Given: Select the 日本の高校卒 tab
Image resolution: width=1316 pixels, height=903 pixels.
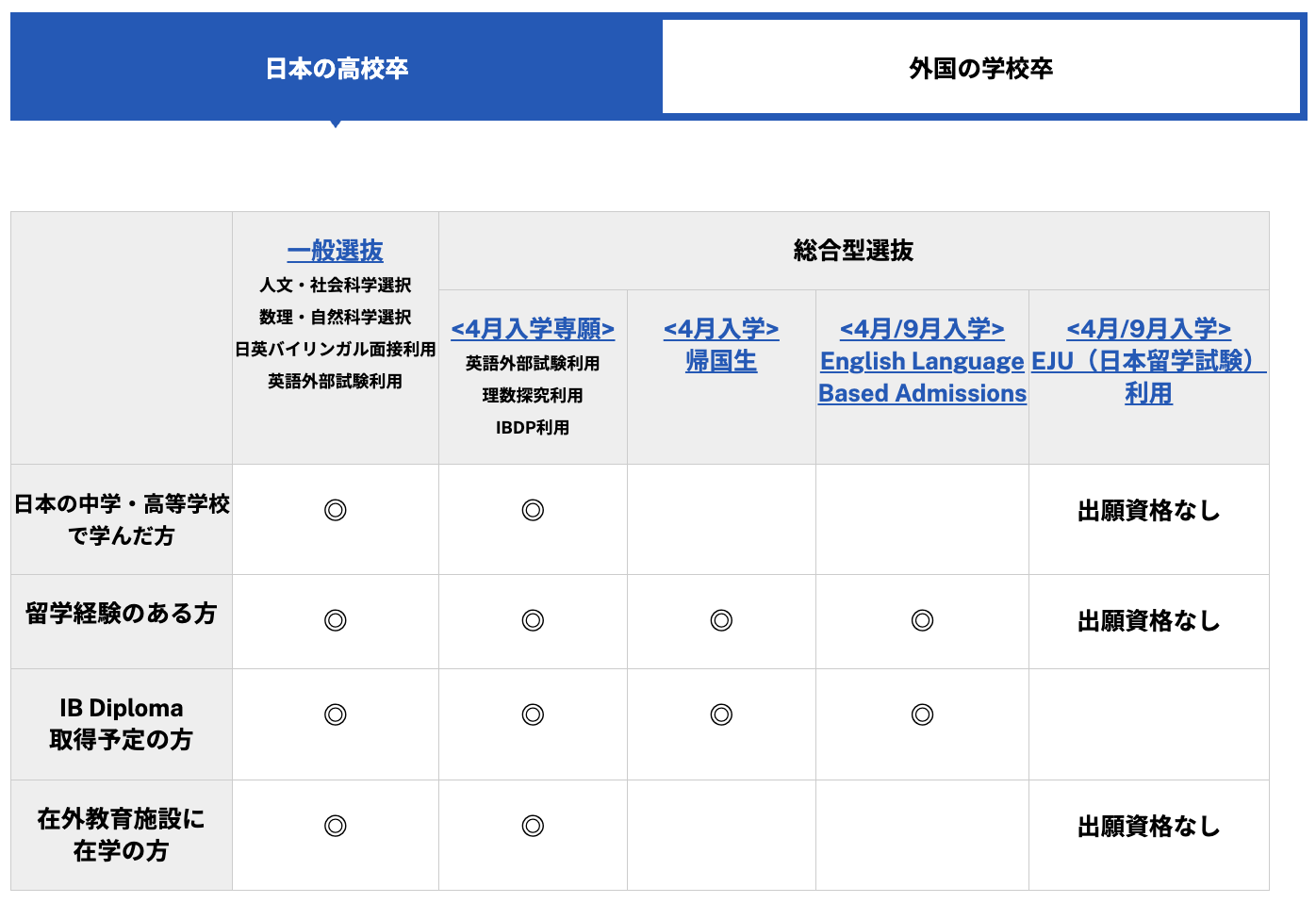Looking at the screenshot, I should (x=337, y=68).
